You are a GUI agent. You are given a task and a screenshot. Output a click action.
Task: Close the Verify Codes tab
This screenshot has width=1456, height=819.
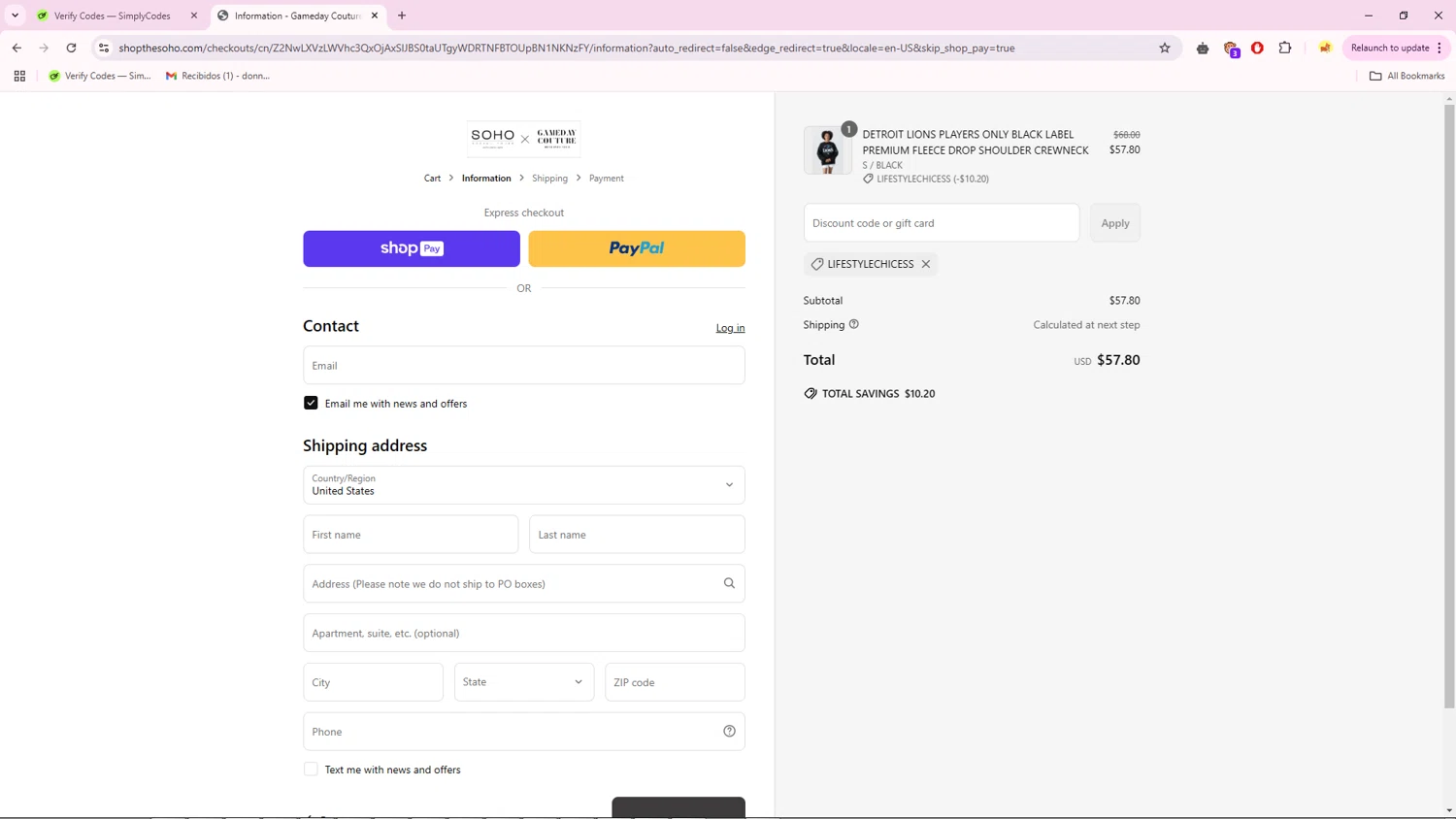[x=194, y=16]
